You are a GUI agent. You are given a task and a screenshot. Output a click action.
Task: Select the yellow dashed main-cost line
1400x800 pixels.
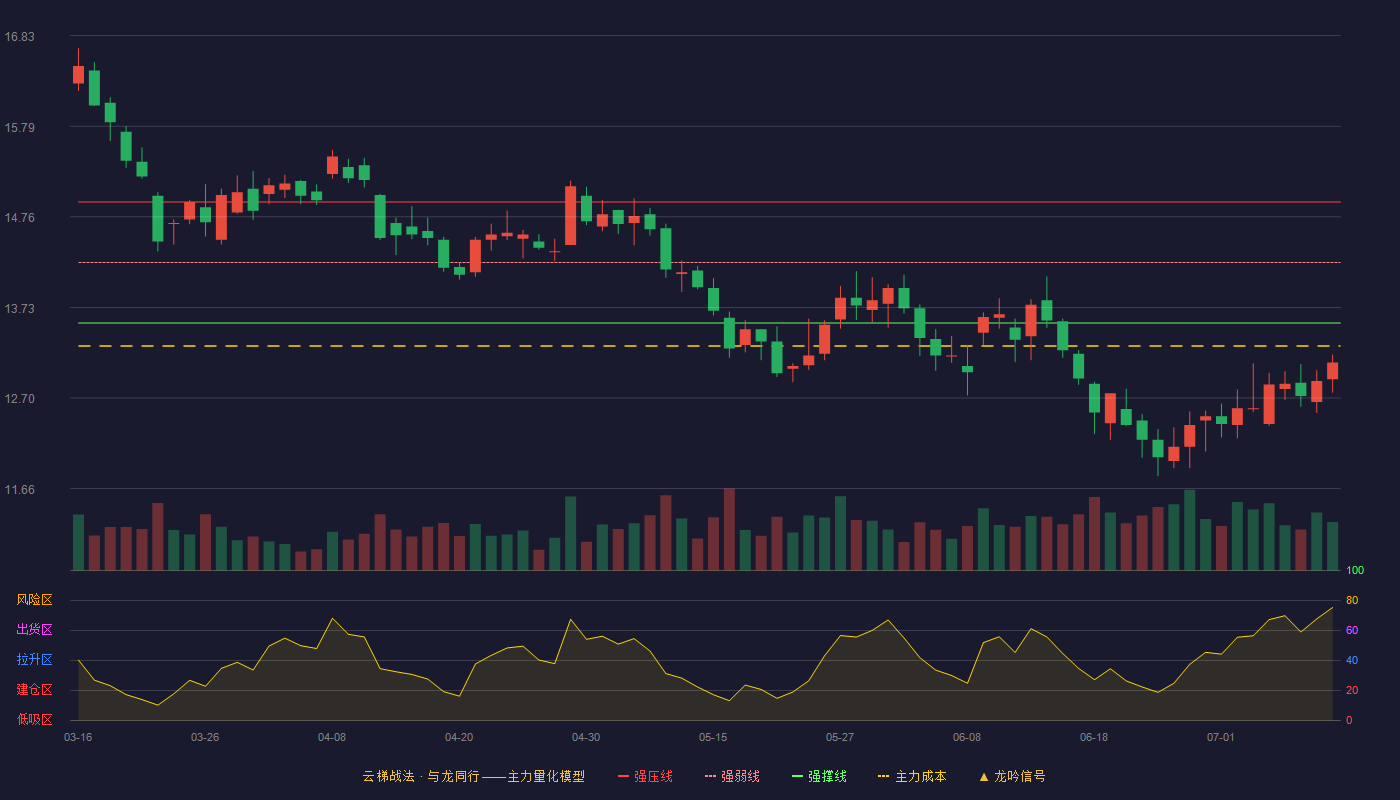(x=709, y=346)
